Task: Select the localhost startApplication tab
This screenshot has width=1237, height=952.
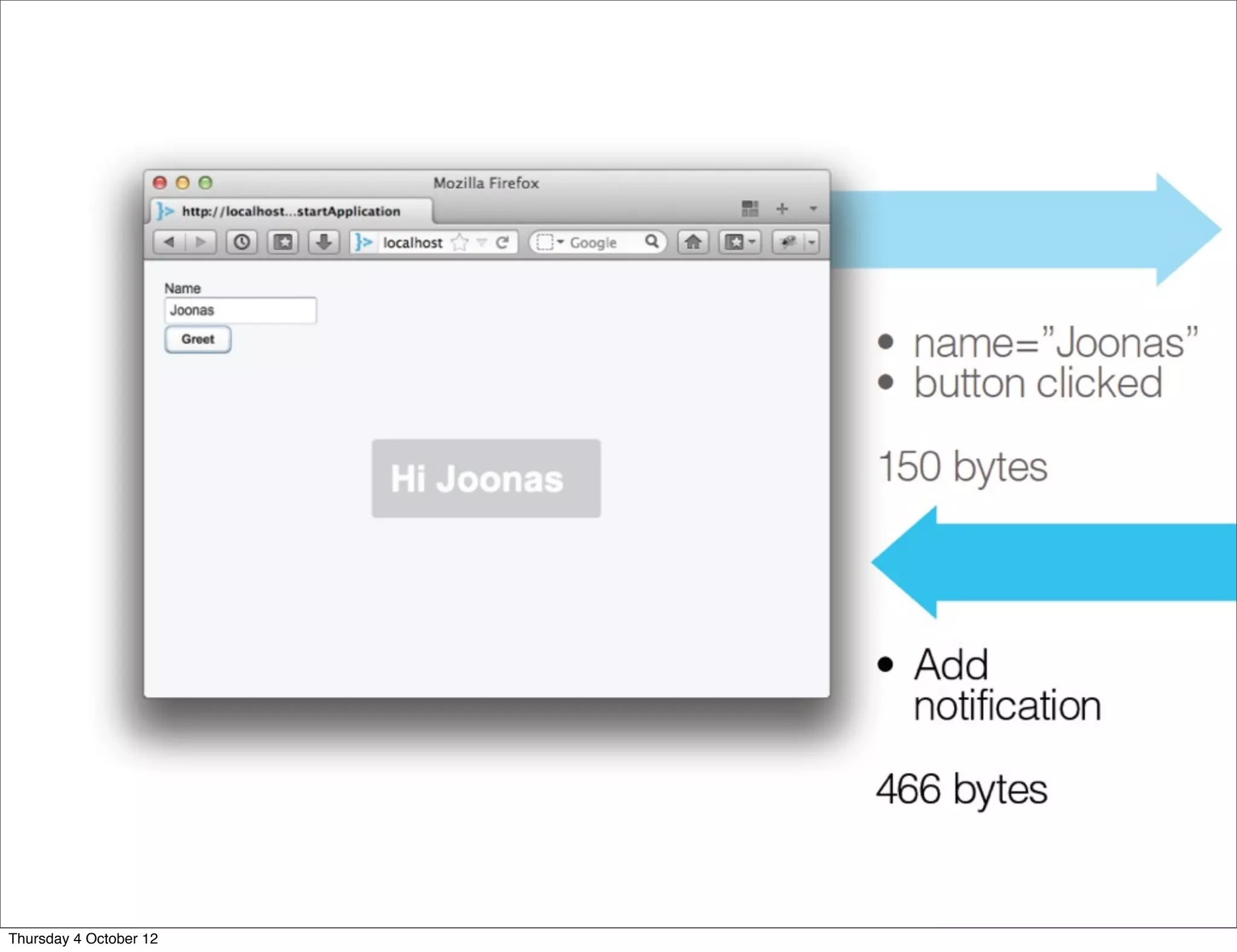Action: (x=291, y=211)
